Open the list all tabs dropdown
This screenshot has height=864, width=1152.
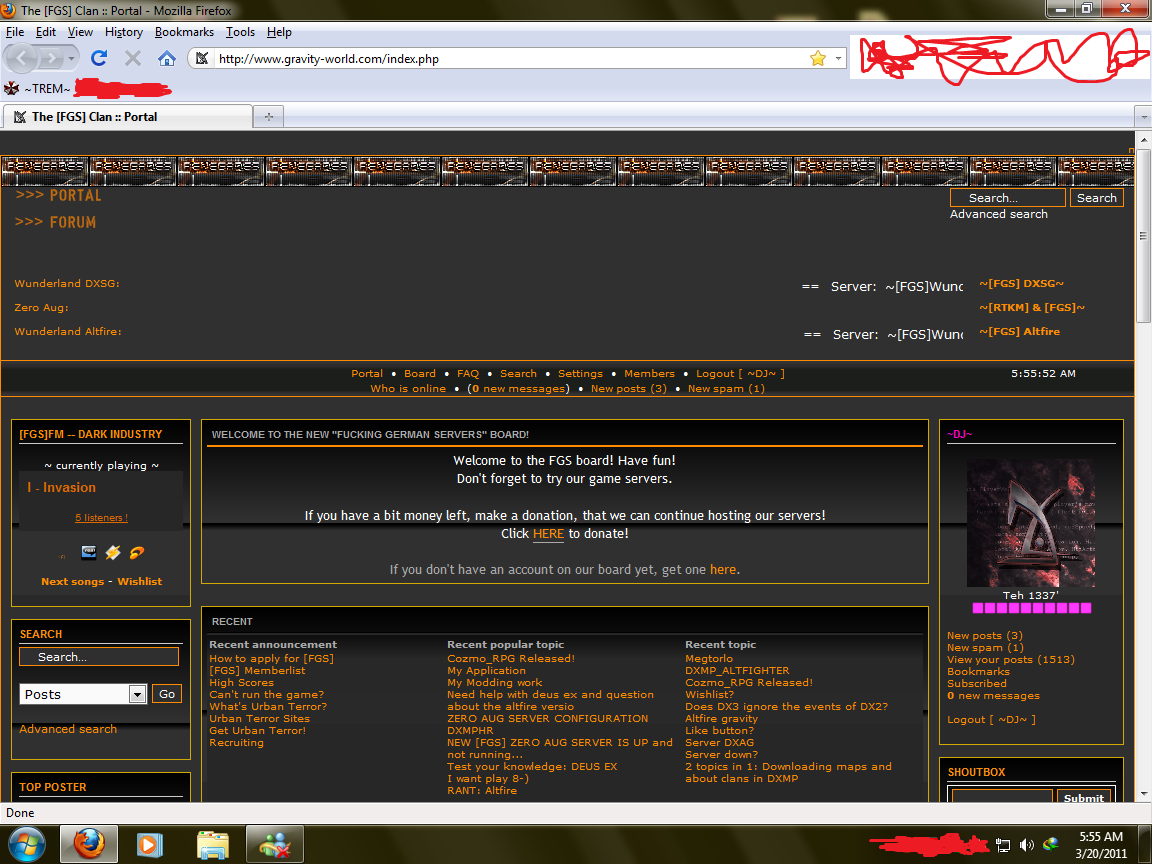pyautogui.click(x=1144, y=117)
